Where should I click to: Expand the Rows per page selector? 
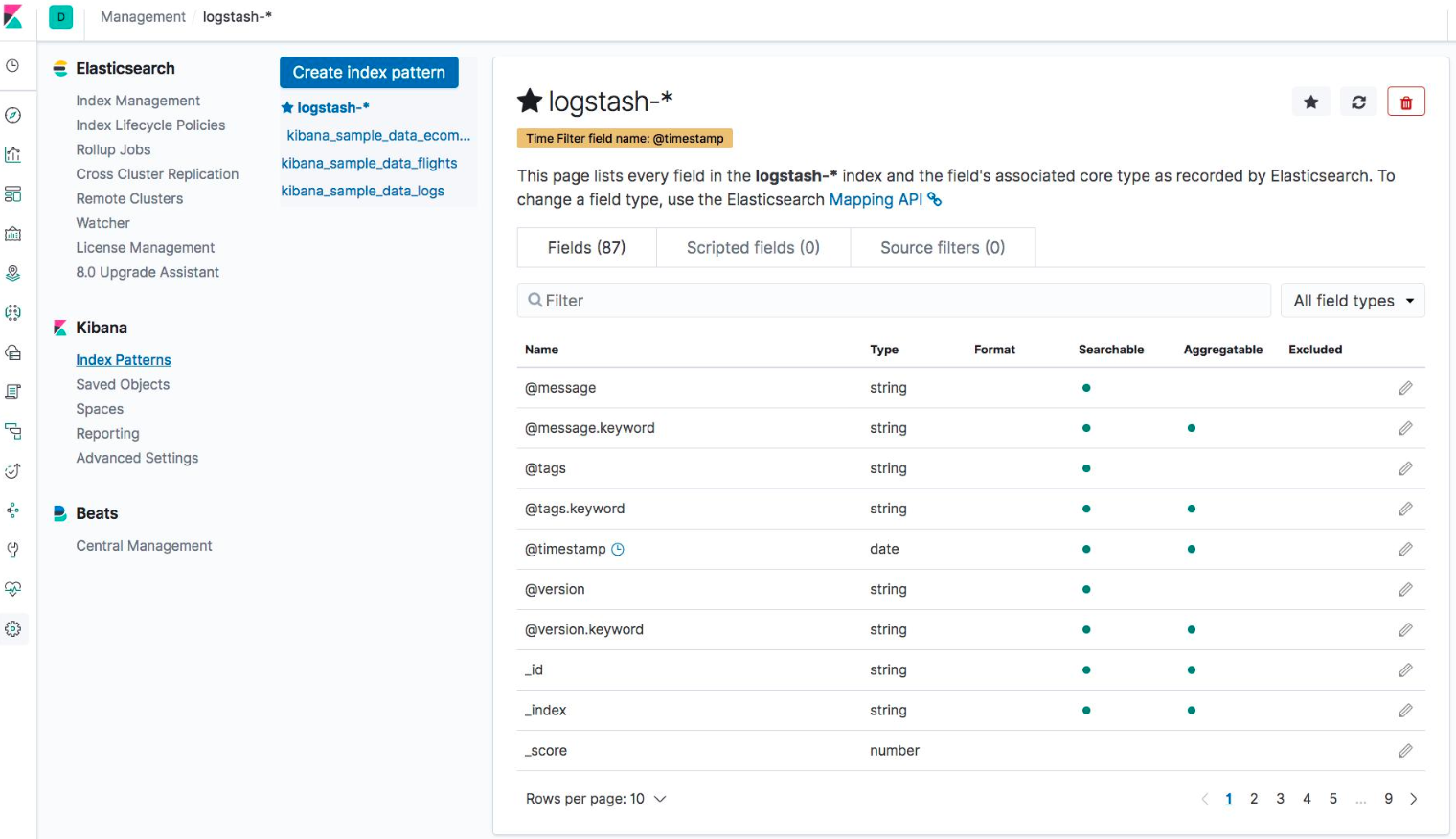(596, 799)
